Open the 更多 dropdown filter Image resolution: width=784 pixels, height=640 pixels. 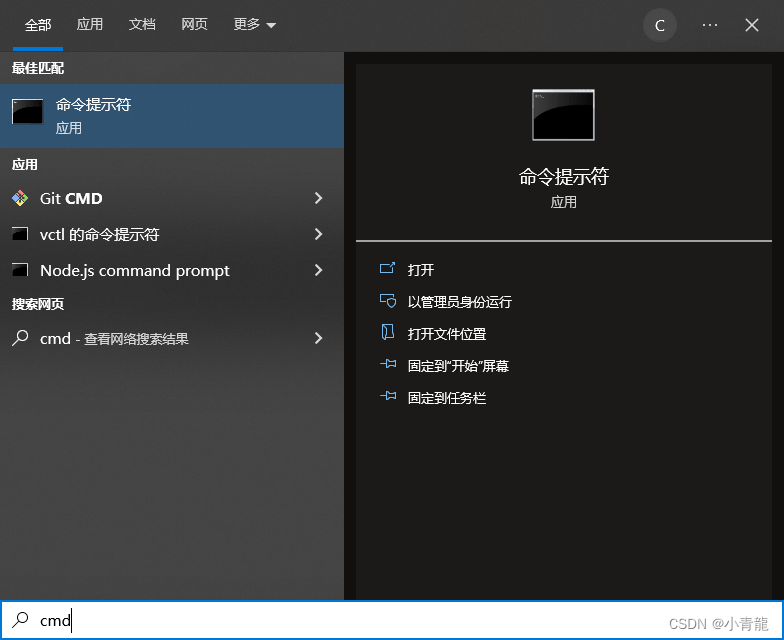coord(254,24)
